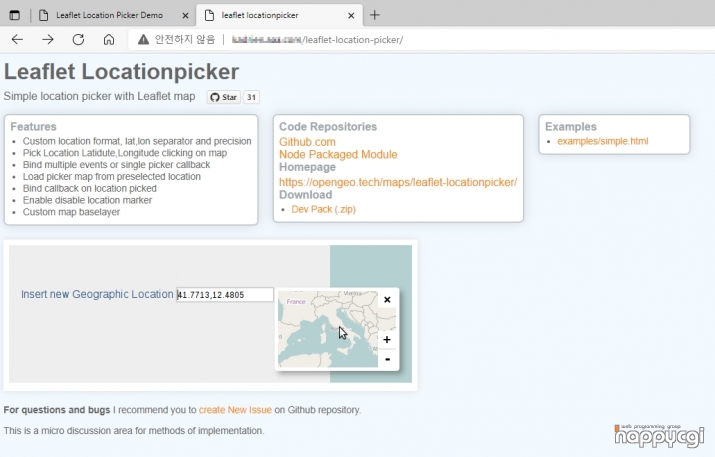
Task: Follow the create New Issue link
Action: point(235,410)
